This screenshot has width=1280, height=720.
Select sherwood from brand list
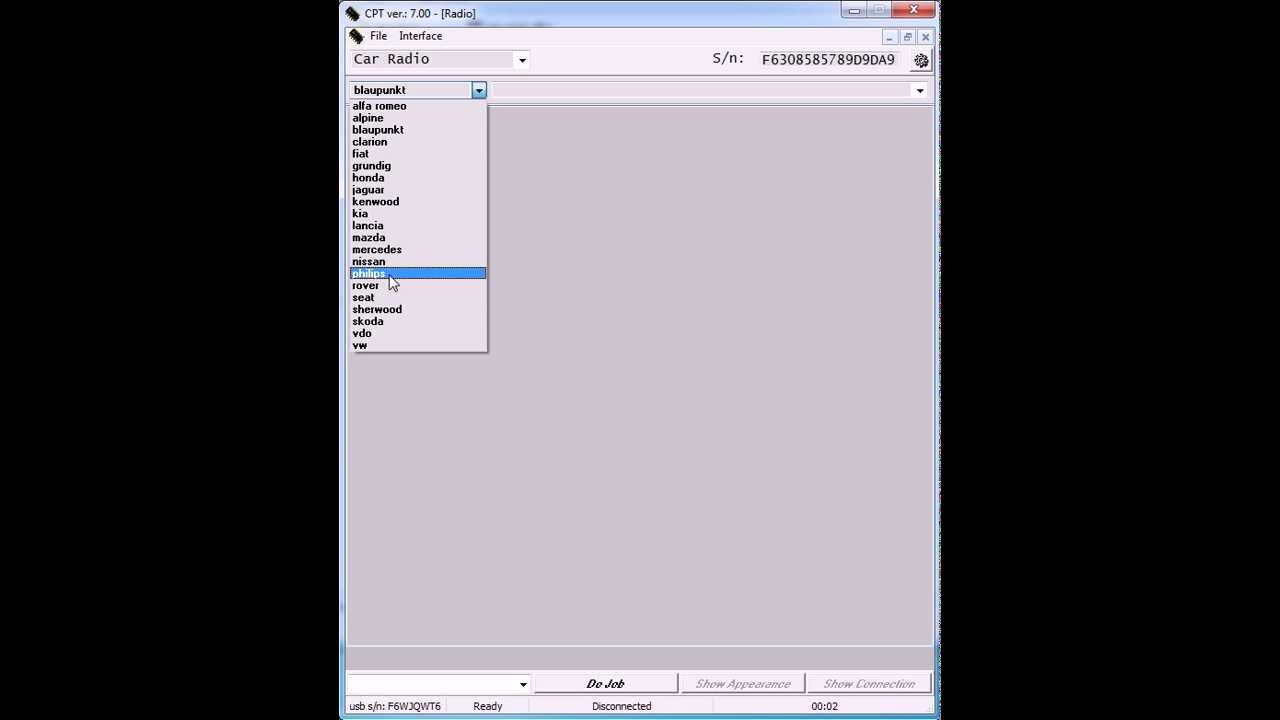coord(418,310)
